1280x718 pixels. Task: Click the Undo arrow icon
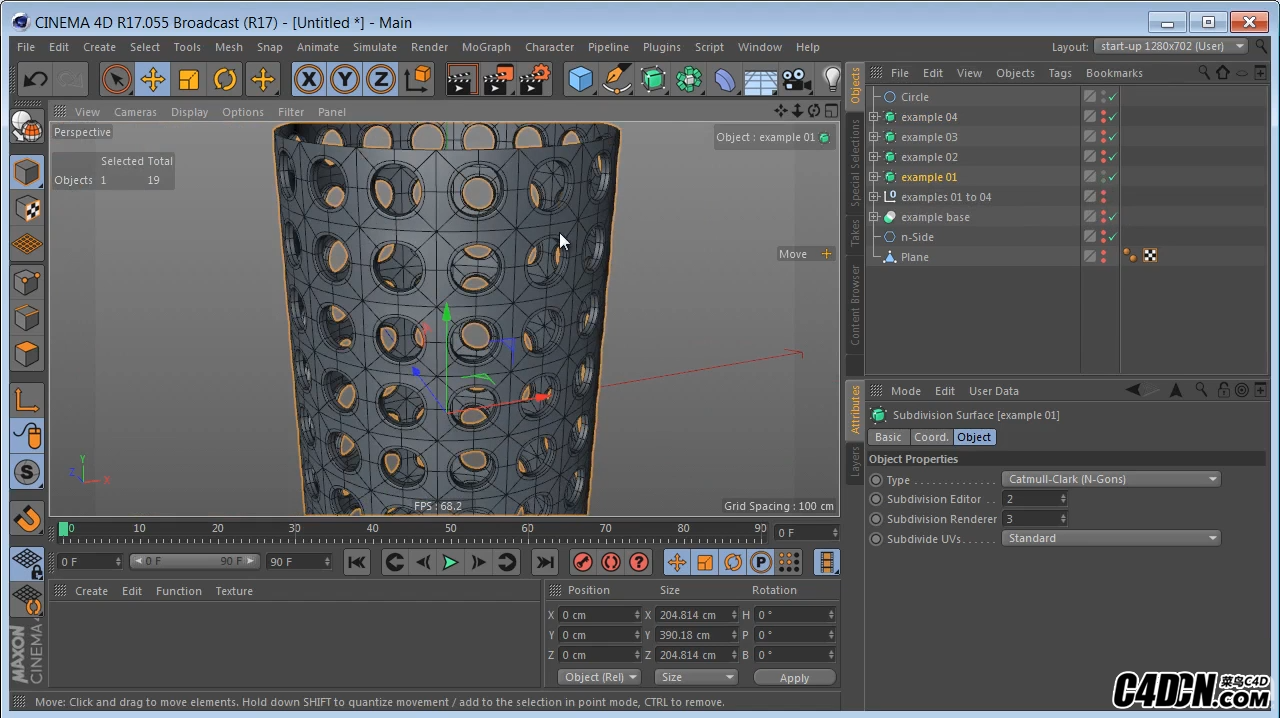[36, 79]
